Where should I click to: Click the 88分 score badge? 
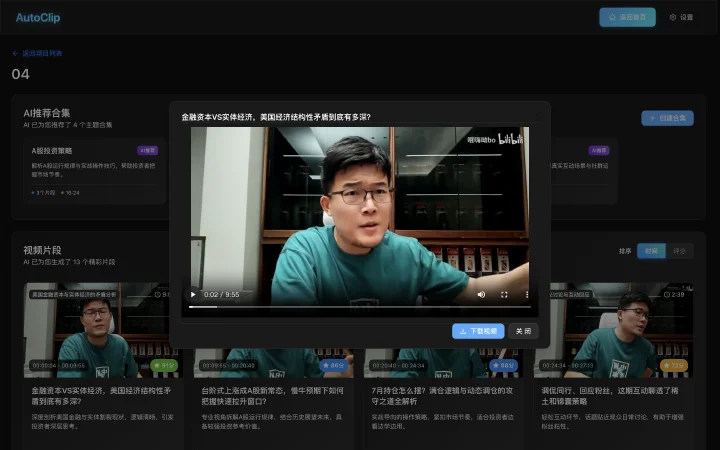[504, 366]
